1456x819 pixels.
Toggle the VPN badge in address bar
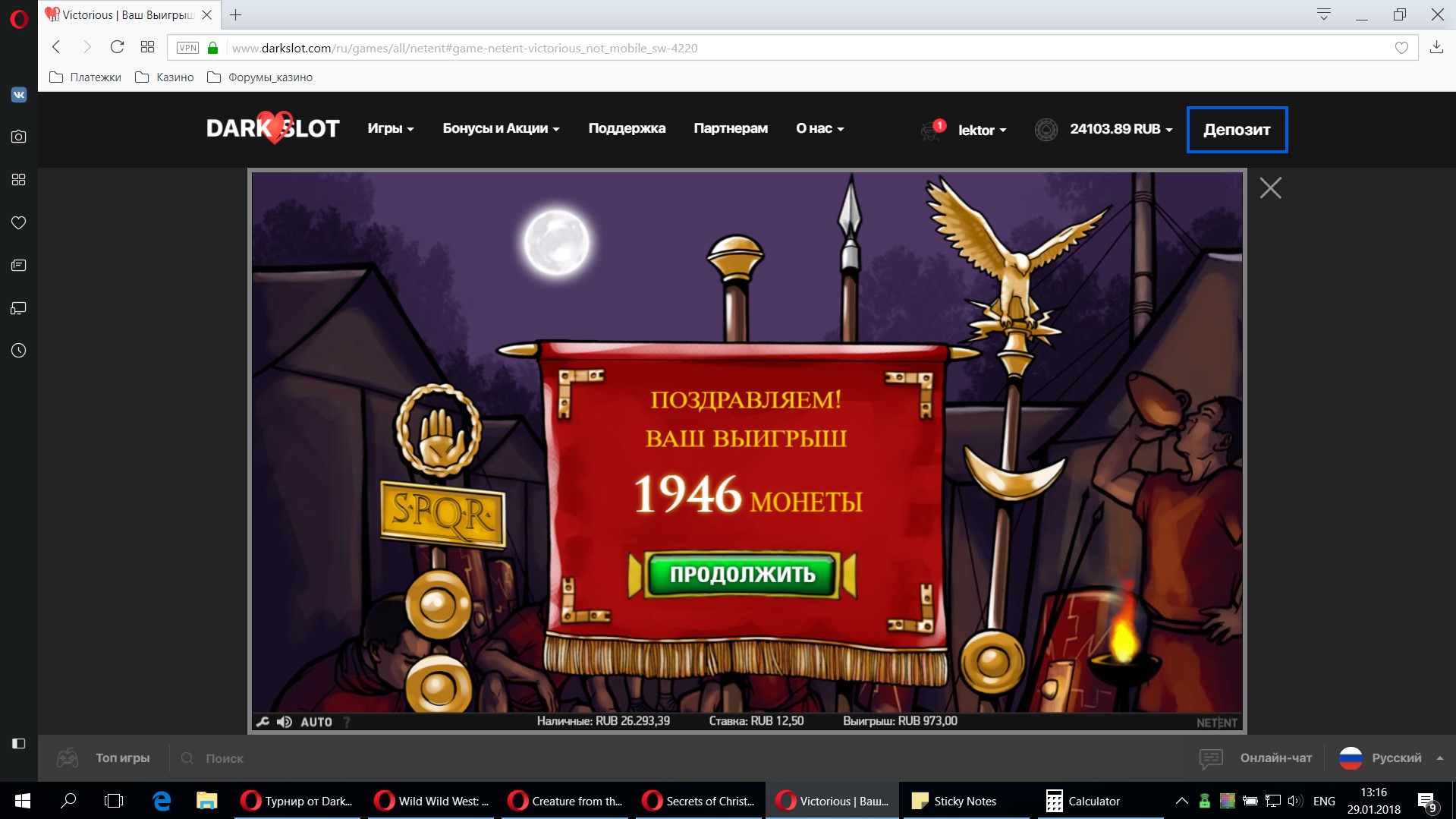tap(187, 48)
